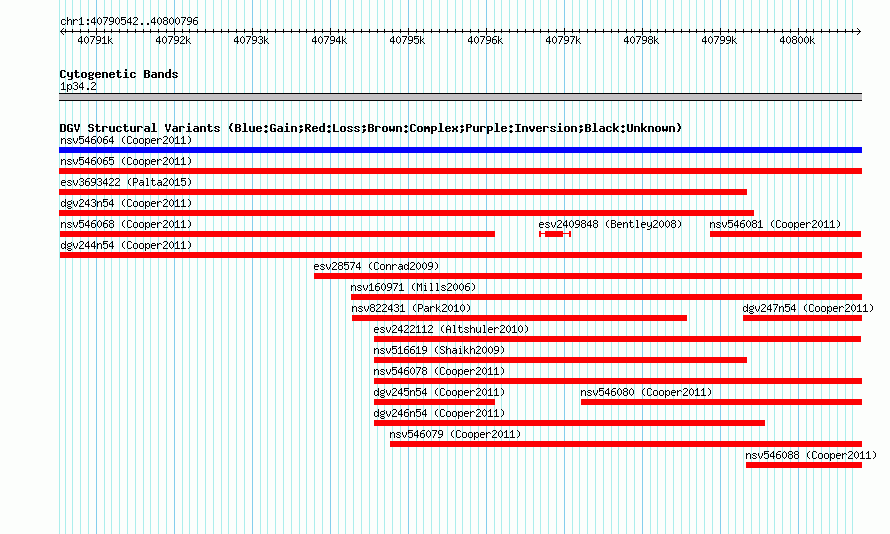Click the 40800k ruler tick label
The height and width of the screenshot is (534, 890).
coord(797,40)
